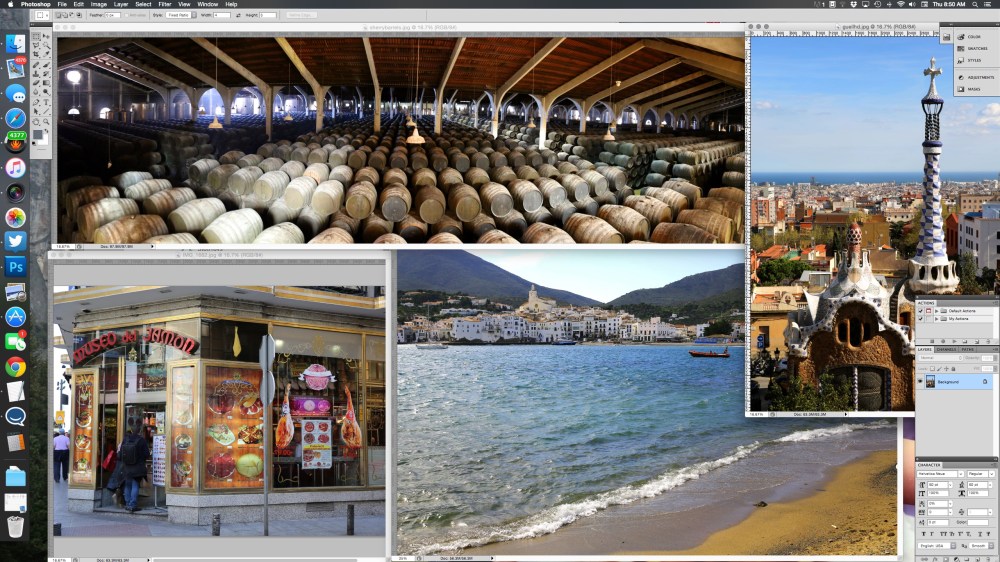Expand the Default Actions folder
This screenshot has width=1000, height=562.
tap(937, 311)
